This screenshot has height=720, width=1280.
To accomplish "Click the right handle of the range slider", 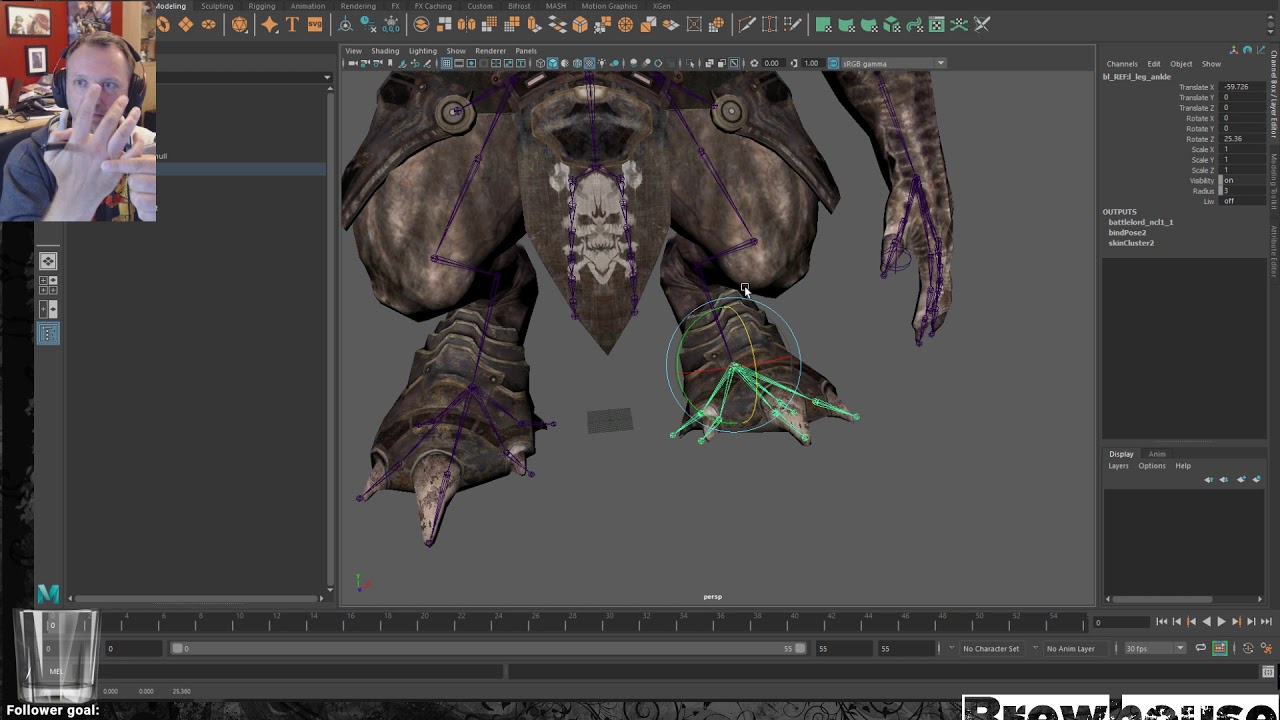I will 800,648.
